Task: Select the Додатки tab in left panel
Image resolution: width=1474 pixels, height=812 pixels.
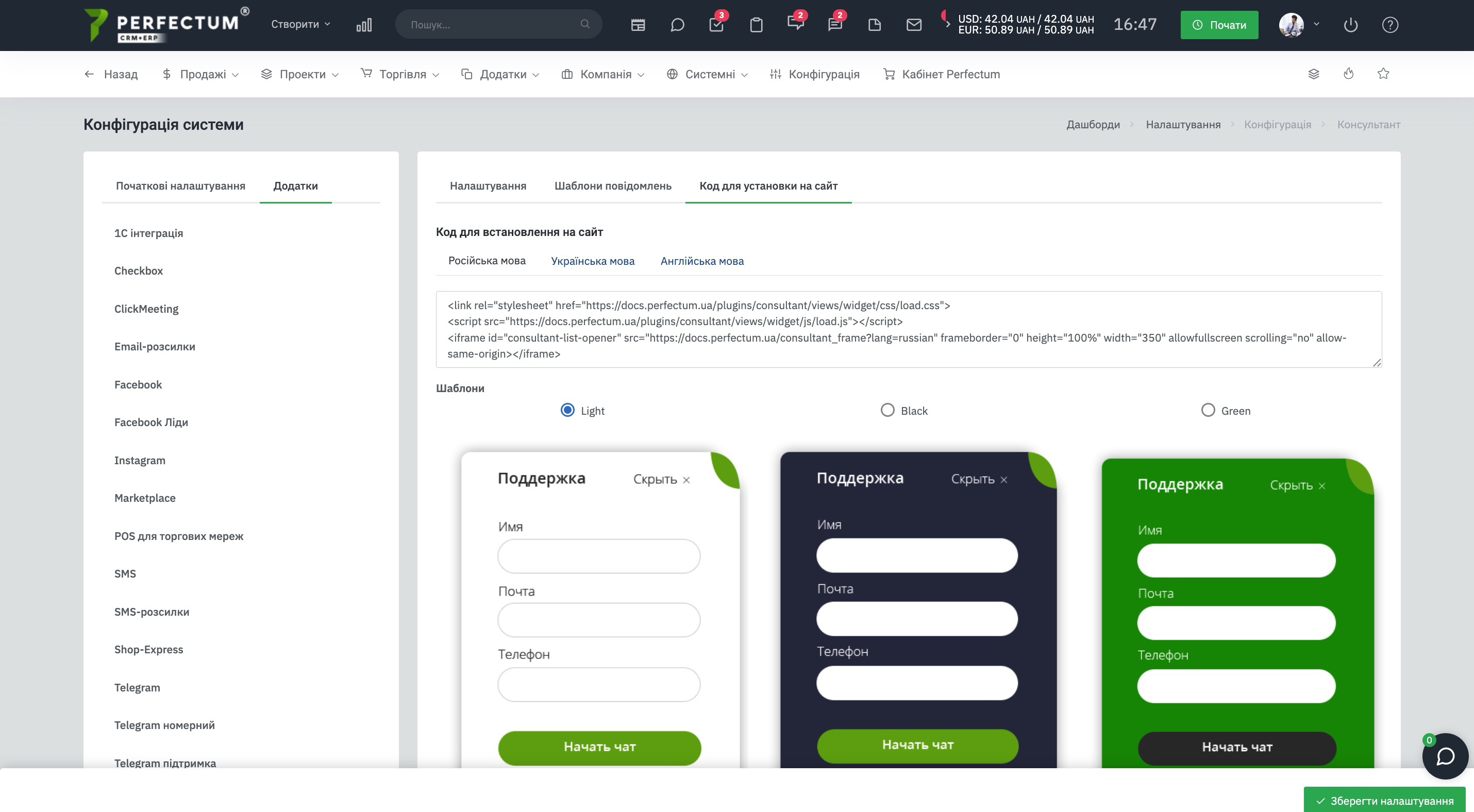Action: point(296,186)
